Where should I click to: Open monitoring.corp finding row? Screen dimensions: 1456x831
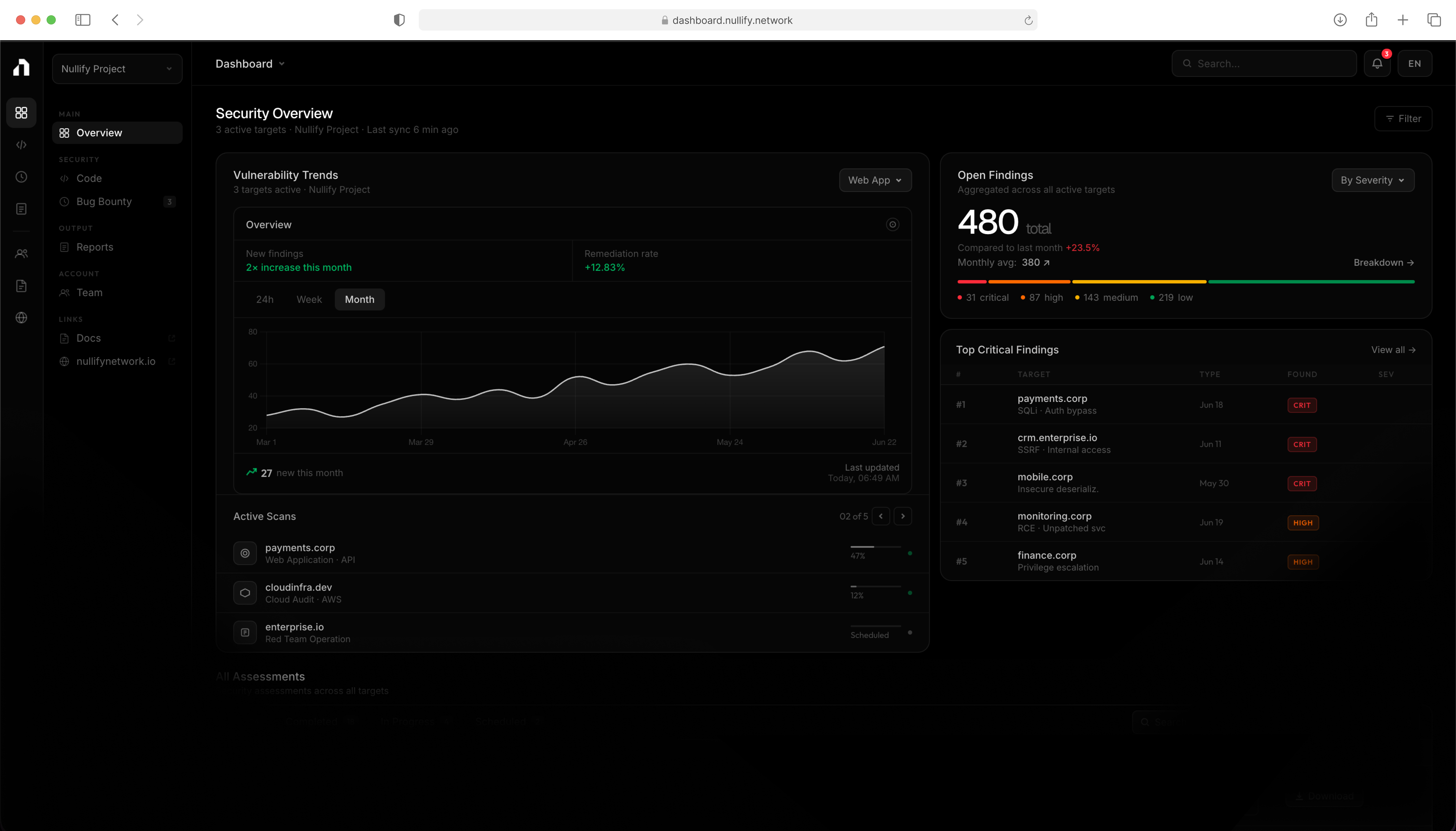point(1186,522)
